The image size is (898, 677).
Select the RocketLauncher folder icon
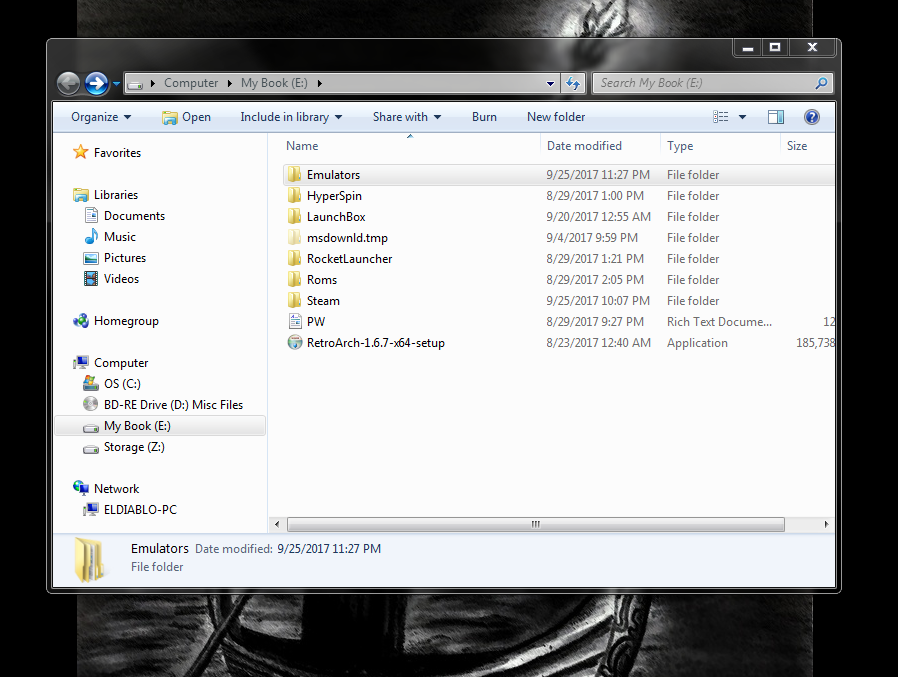coord(294,259)
